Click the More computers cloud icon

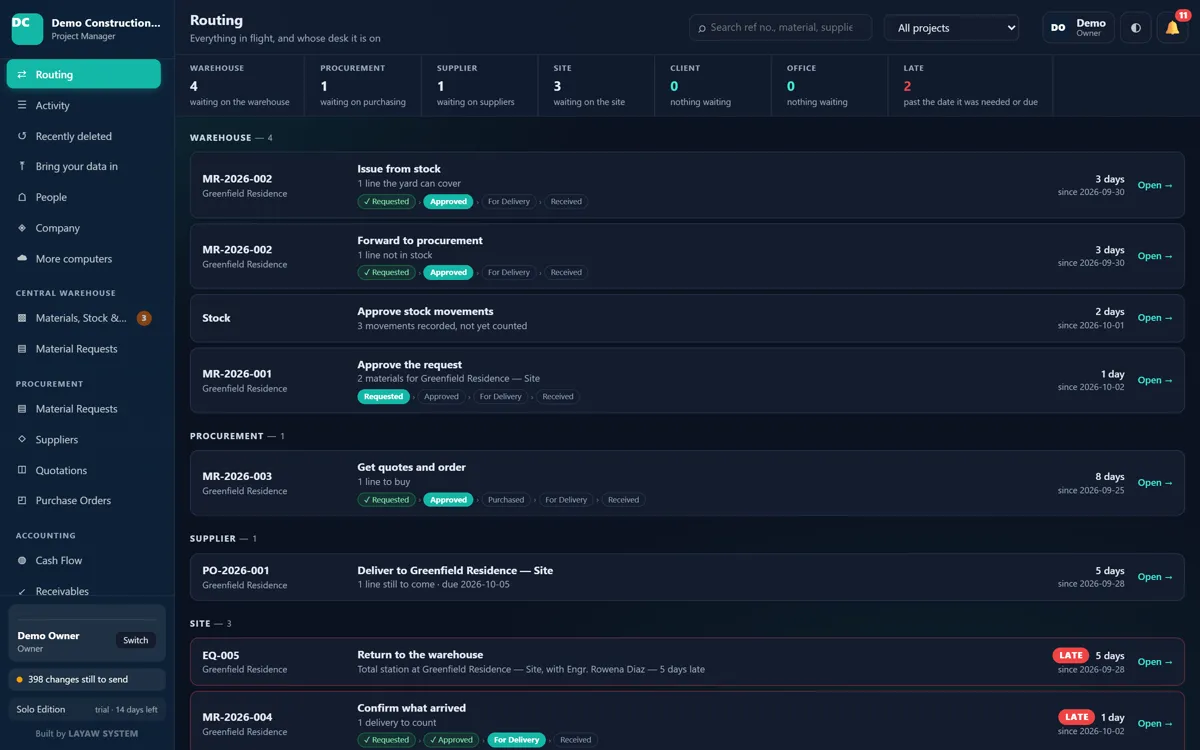[x=22, y=258]
